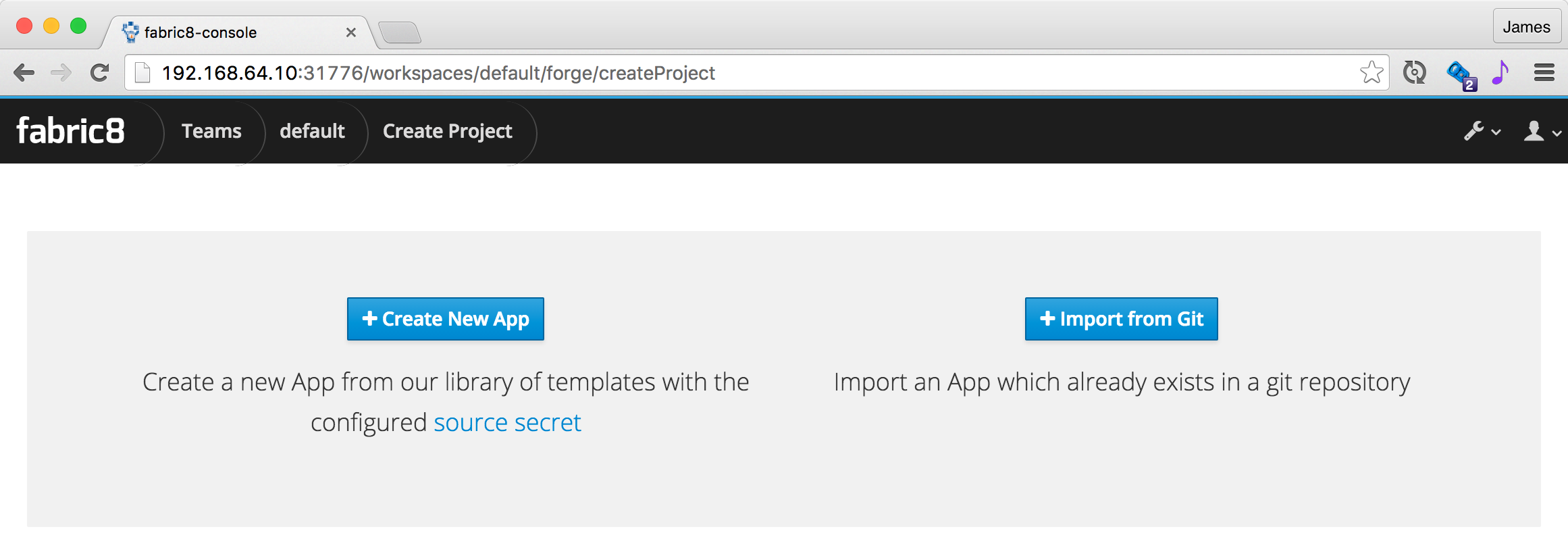Open the wrench settings dropdown
This screenshot has height=552, width=1568.
pos(1482,131)
